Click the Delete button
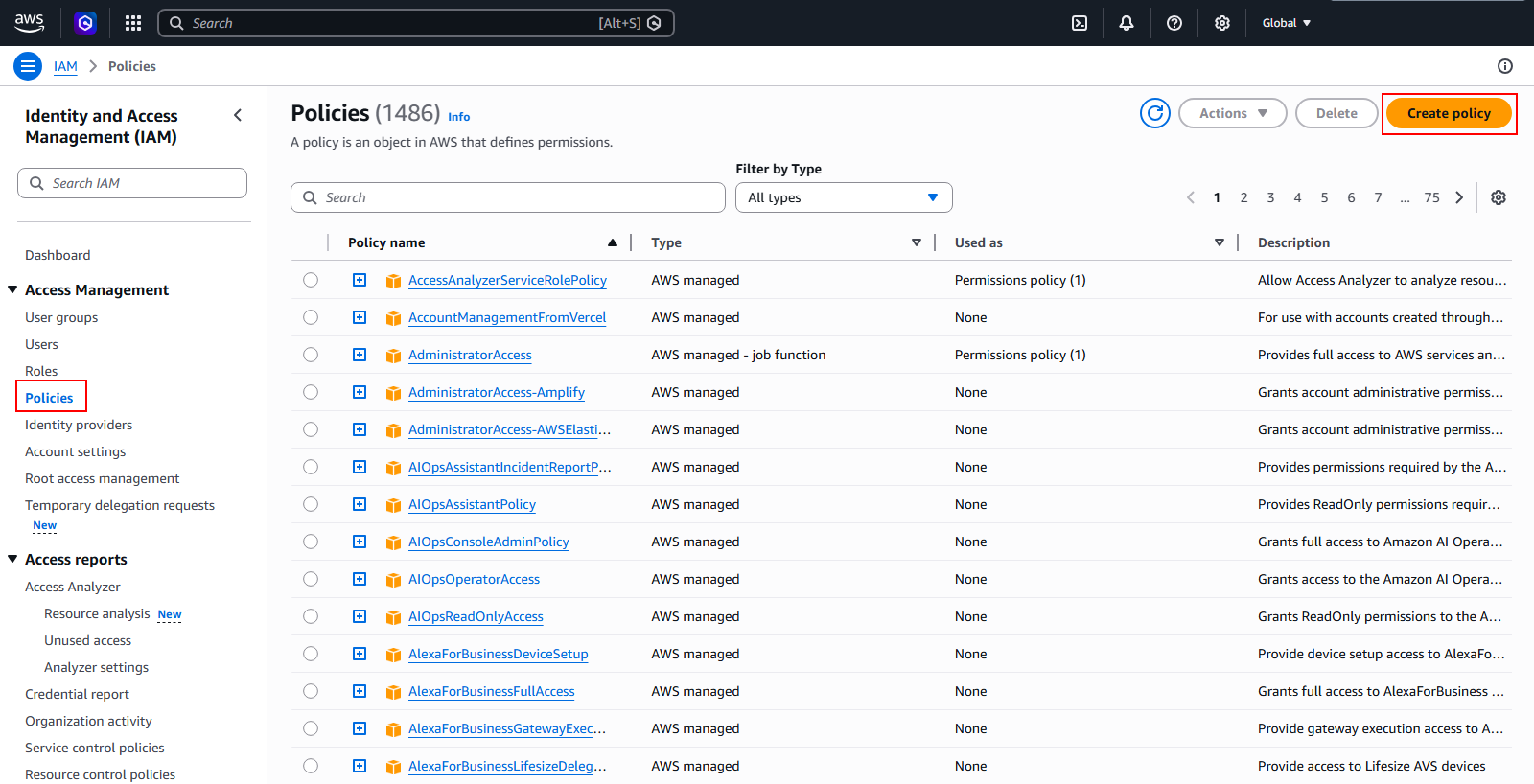 point(1336,113)
